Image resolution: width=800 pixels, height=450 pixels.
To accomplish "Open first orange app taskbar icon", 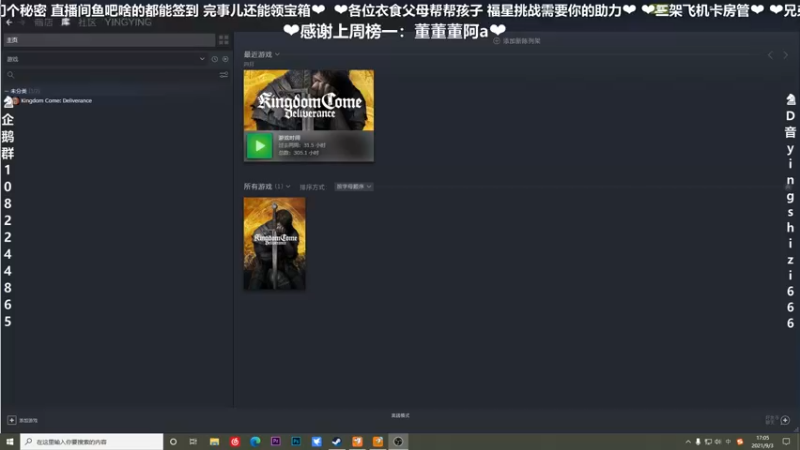I will [x=357, y=441].
